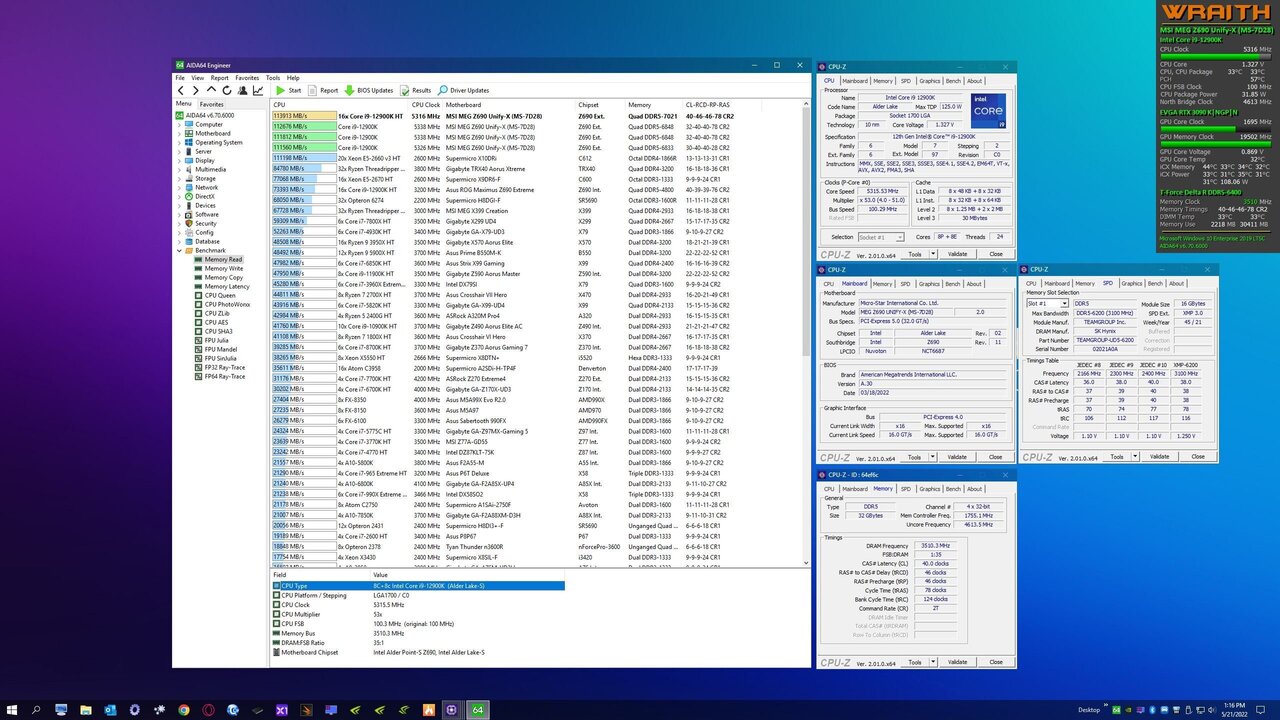
Task: Click the Refresh icon in AIDA64 toolbar
Action: [x=227, y=90]
